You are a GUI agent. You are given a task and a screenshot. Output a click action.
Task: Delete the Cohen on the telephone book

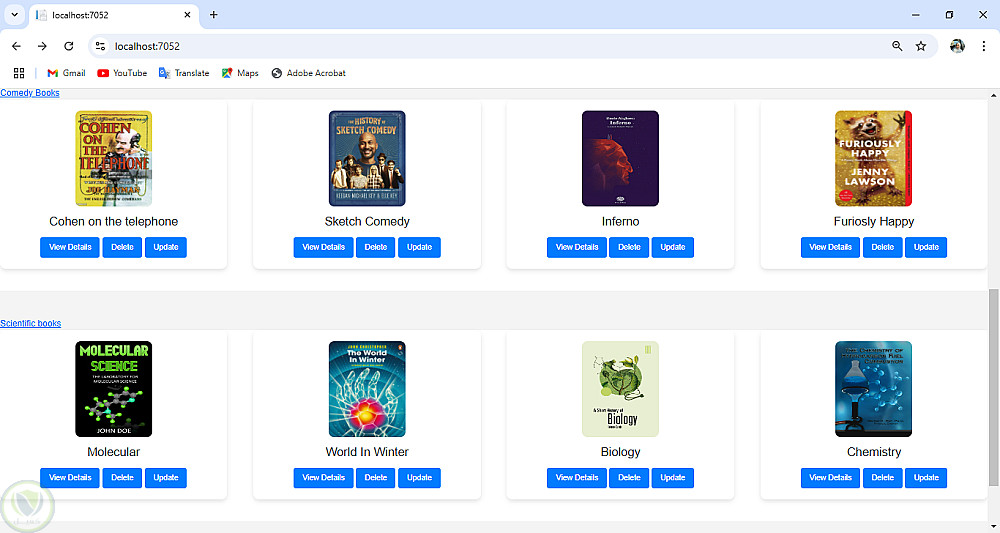[x=122, y=247]
